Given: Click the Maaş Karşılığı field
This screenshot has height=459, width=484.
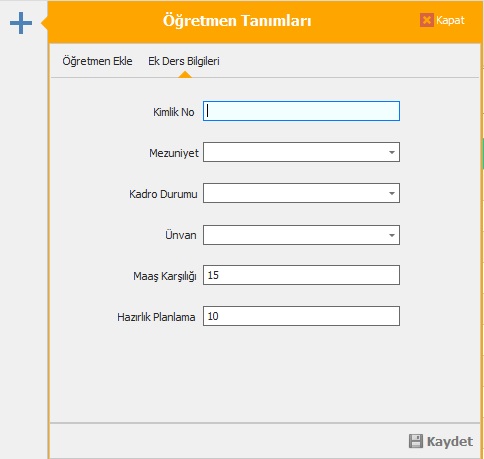Looking at the screenshot, I should pos(301,275).
